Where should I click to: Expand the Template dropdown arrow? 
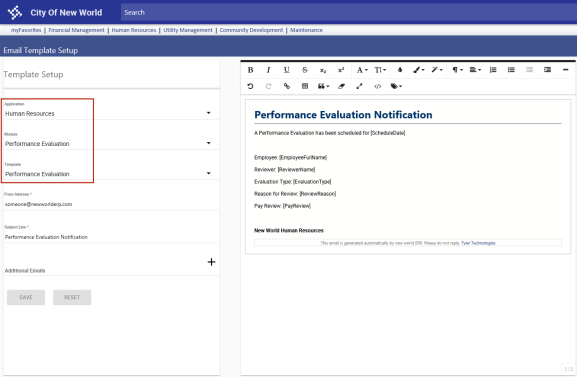coord(209,173)
